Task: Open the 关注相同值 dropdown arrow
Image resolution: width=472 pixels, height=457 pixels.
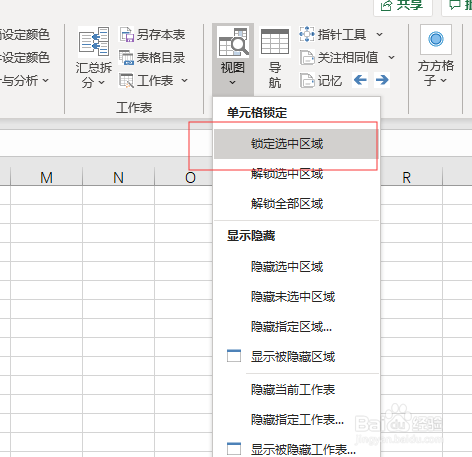Action: tap(391, 58)
